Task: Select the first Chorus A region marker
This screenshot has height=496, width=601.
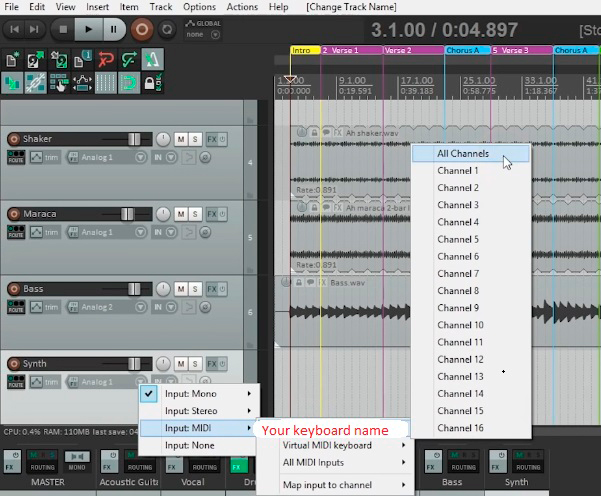Action: pyautogui.click(x=468, y=50)
